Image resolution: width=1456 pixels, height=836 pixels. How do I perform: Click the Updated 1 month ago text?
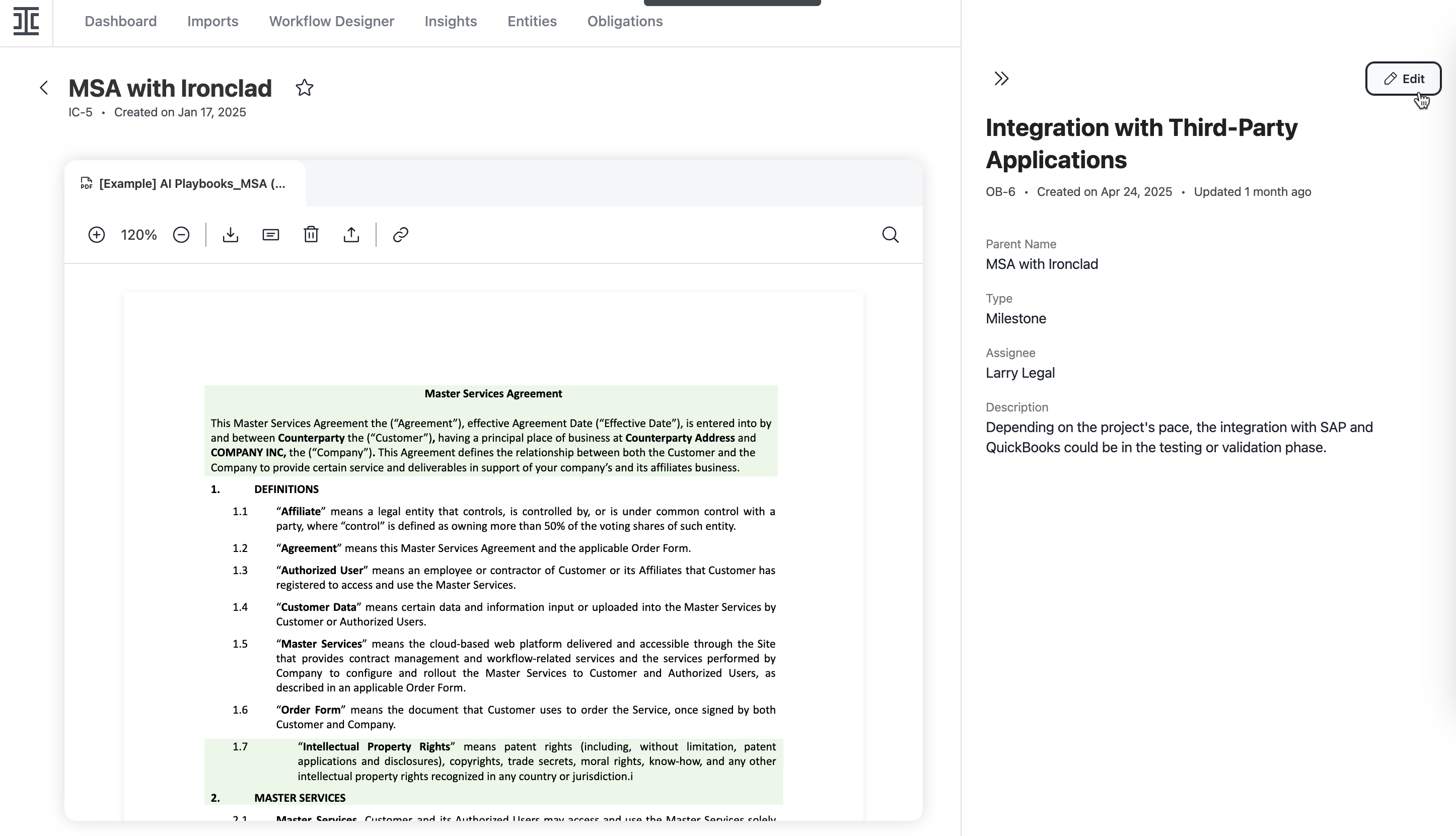(1252, 192)
